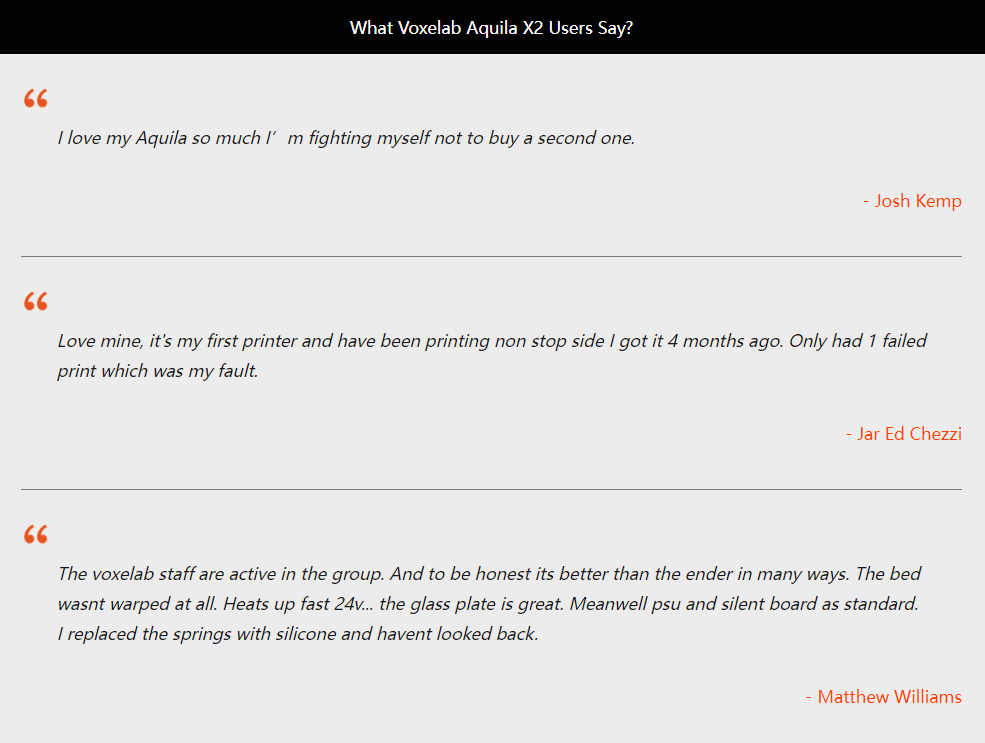Click the 'Love mine, it's my first printer' text line
985x743 pixels.
click(x=492, y=340)
